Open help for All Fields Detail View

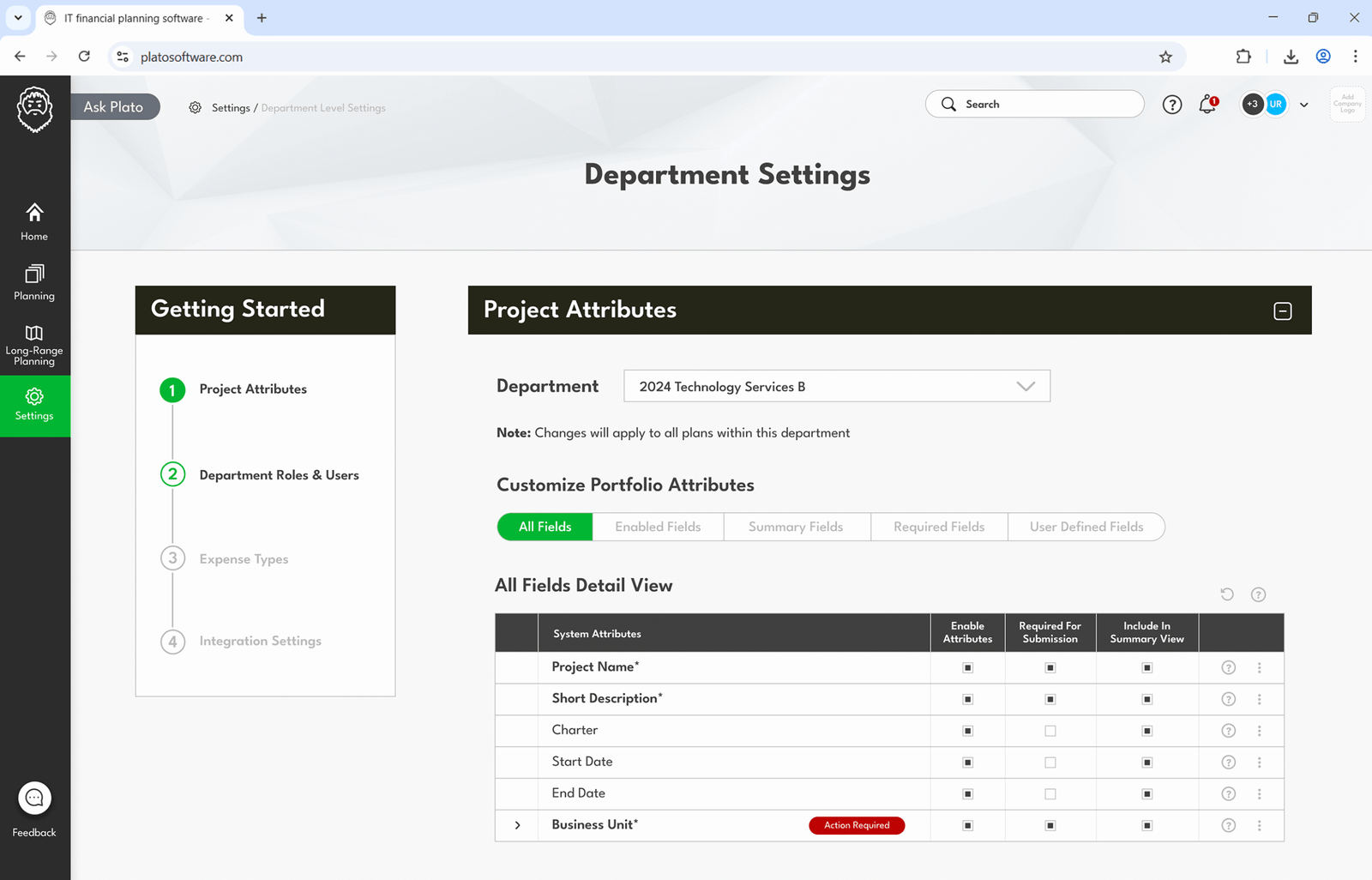(x=1258, y=594)
